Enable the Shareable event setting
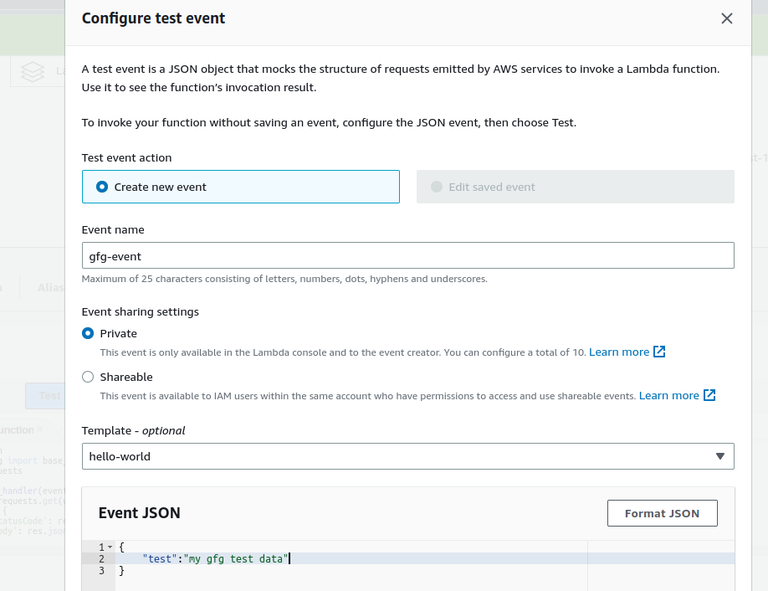768x591 pixels. (88, 377)
